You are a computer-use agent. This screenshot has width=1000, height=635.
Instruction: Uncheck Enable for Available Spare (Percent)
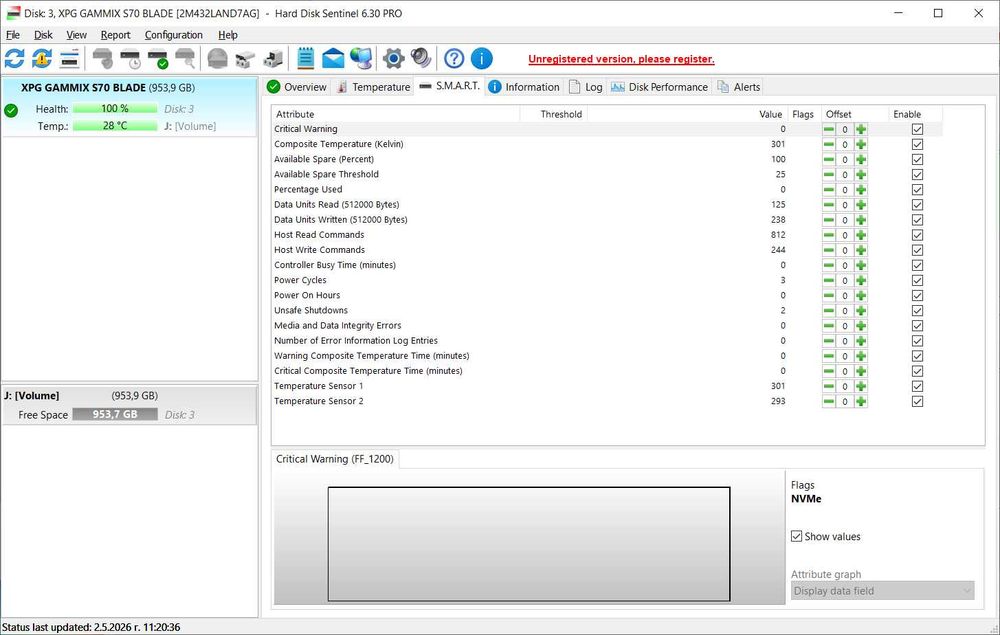pyautogui.click(x=917, y=159)
